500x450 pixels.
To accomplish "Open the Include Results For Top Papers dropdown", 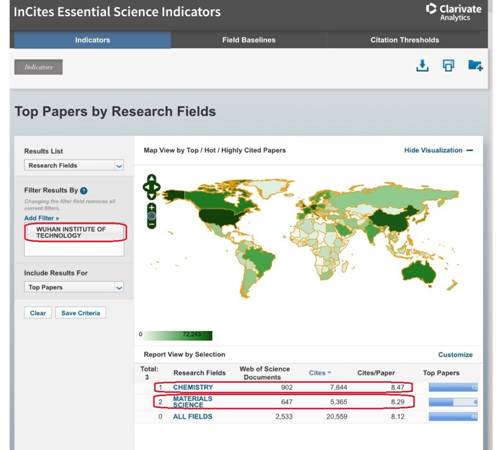I will [74, 287].
